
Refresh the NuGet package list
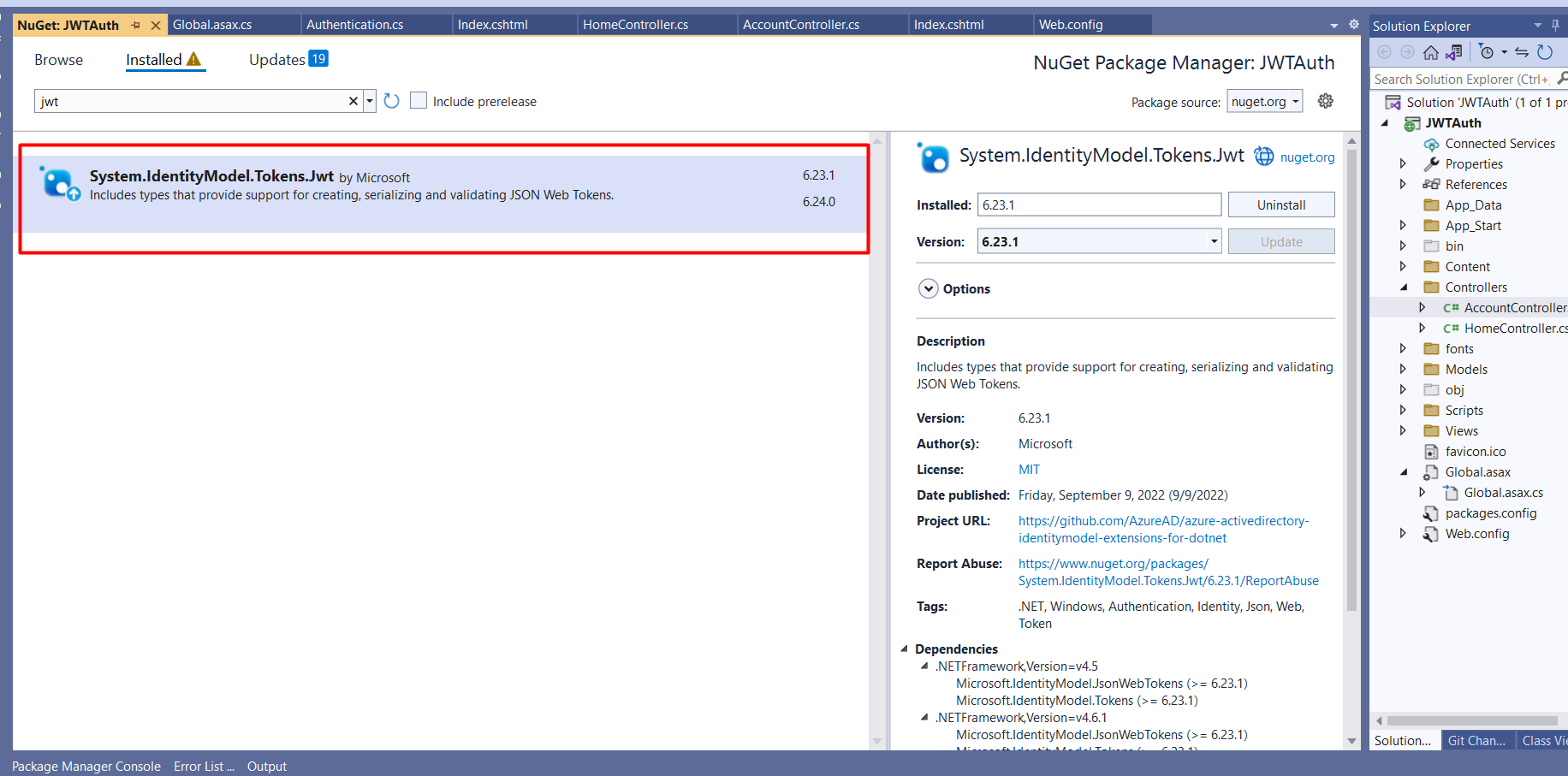[x=392, y=101]
